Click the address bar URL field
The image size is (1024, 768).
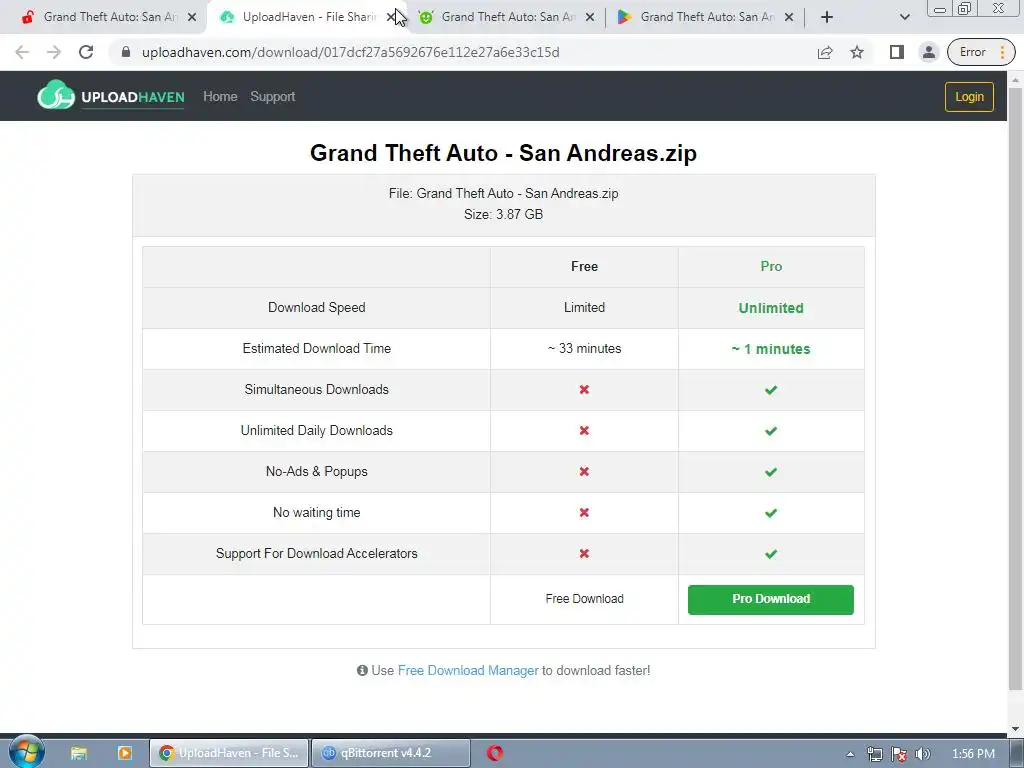click(x=457, y=52)
